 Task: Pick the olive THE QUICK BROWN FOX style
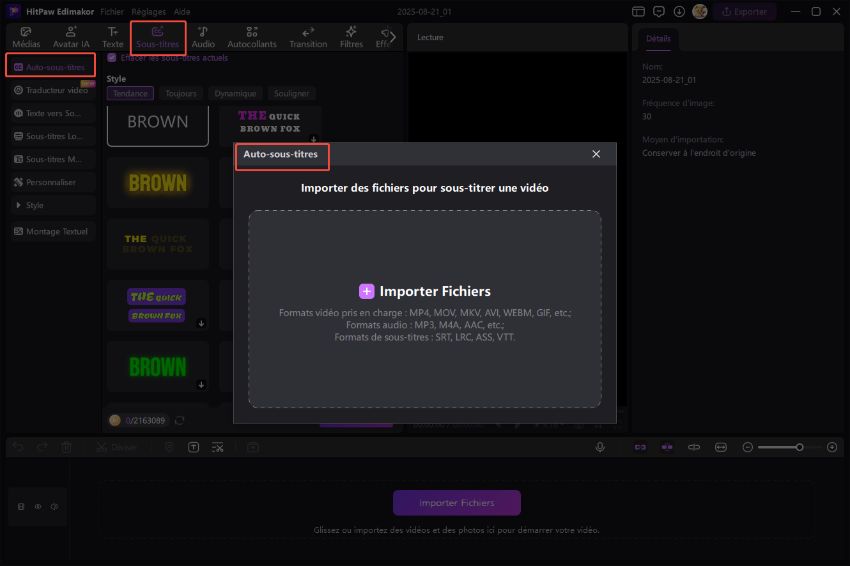(158, 244)
